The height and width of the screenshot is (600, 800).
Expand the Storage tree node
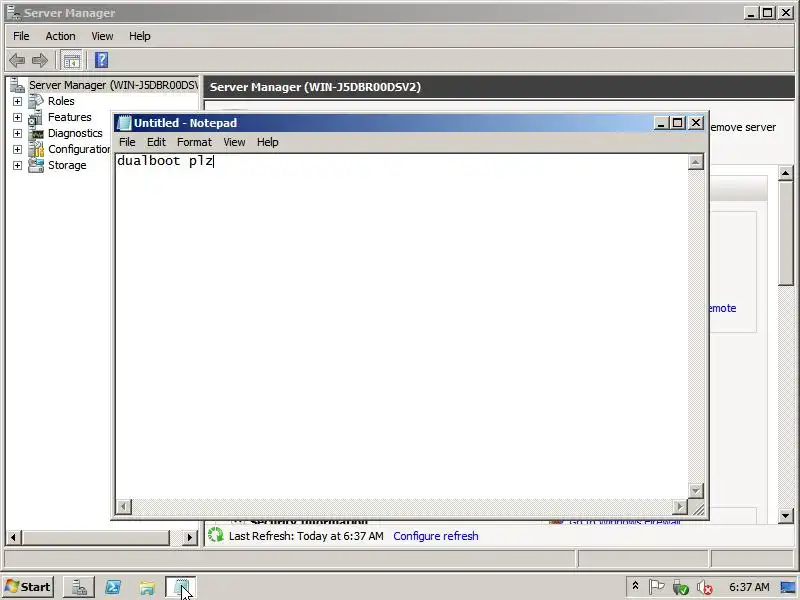click(17, 165)
